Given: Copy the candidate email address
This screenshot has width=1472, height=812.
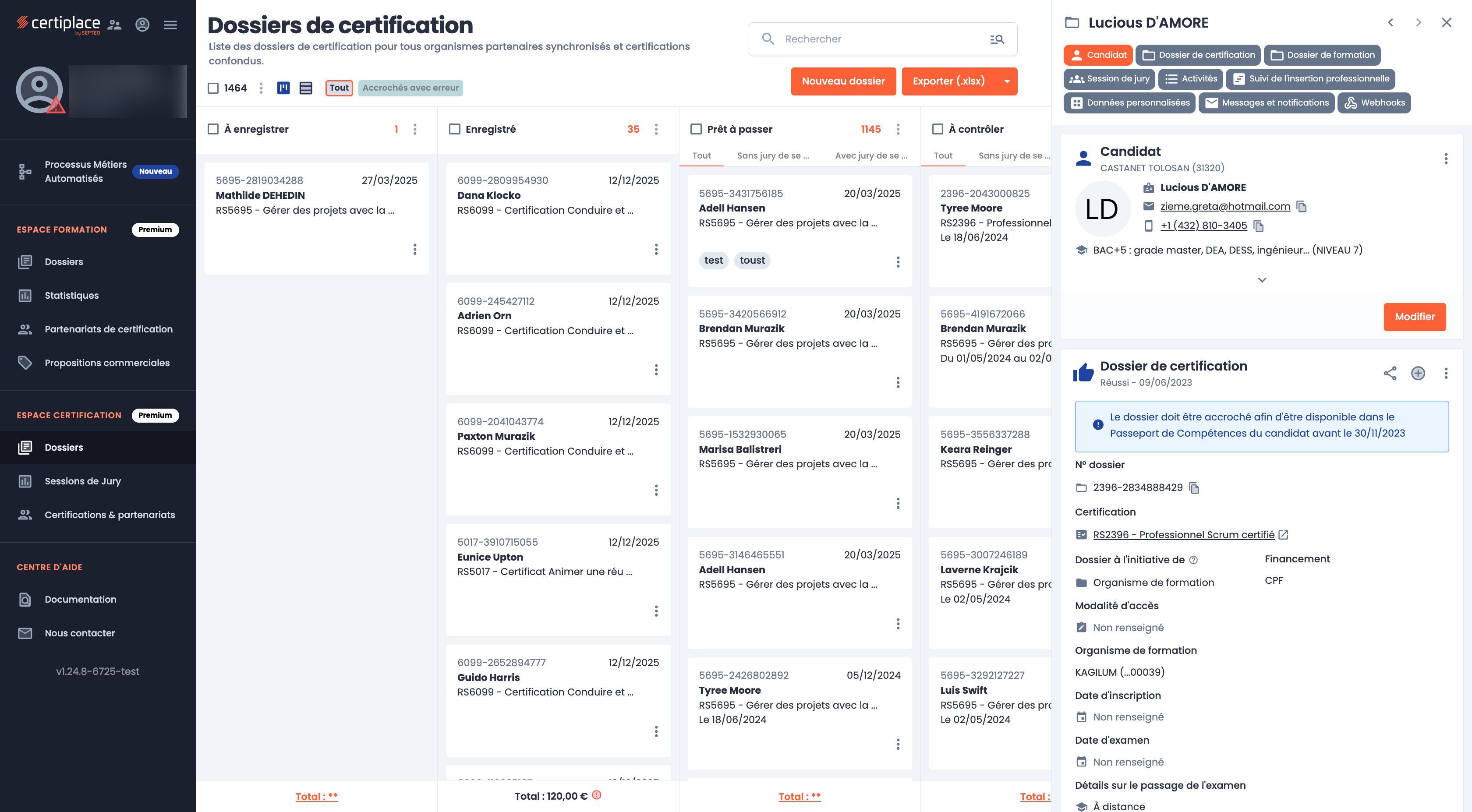Looking at the screenshot, I should pos(1301,206).
